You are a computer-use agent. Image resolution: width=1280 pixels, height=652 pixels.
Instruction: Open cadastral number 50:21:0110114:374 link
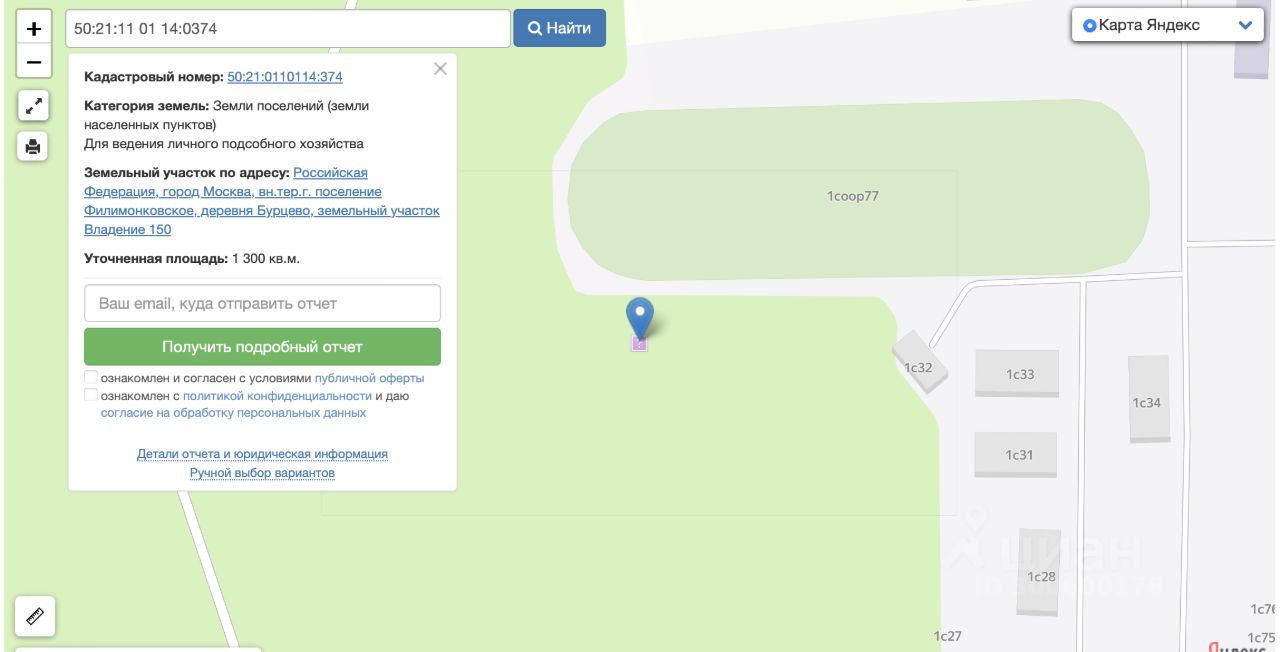(285, 77)
